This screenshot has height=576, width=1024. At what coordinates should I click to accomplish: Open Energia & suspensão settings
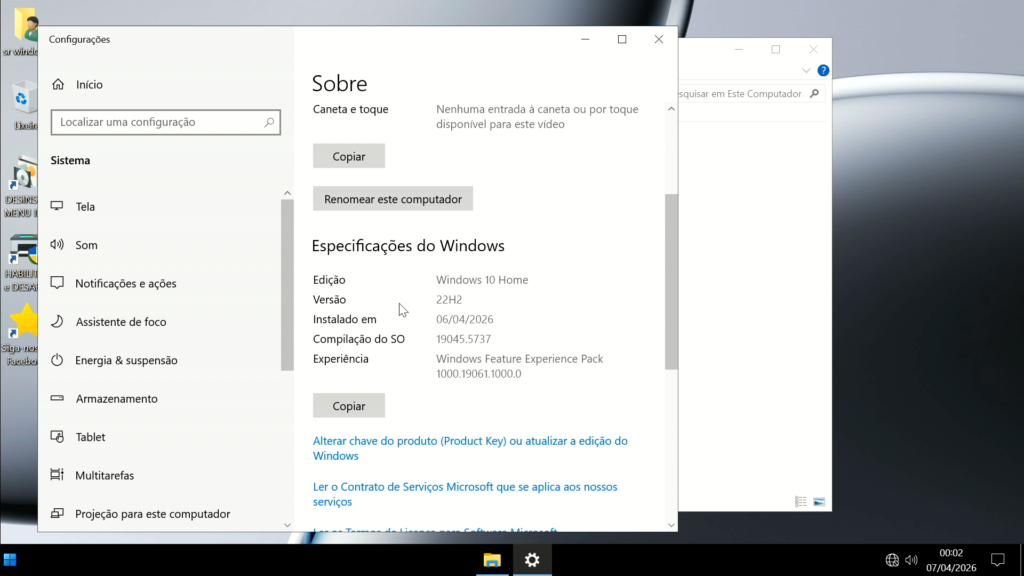126,360
